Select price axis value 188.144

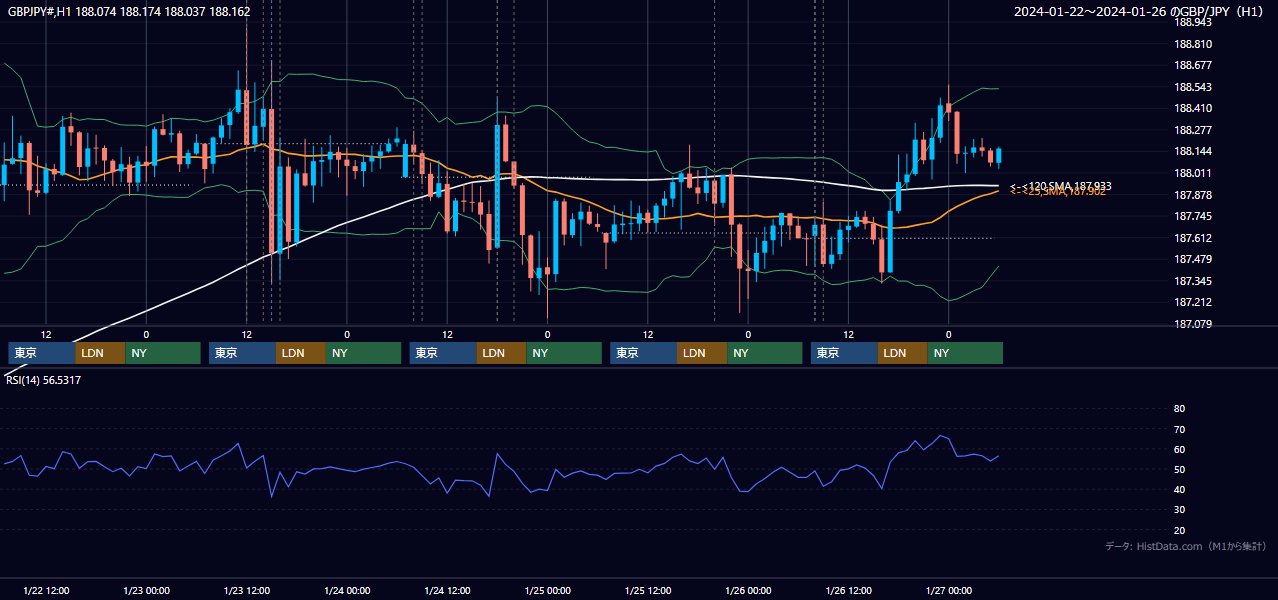1193,151
